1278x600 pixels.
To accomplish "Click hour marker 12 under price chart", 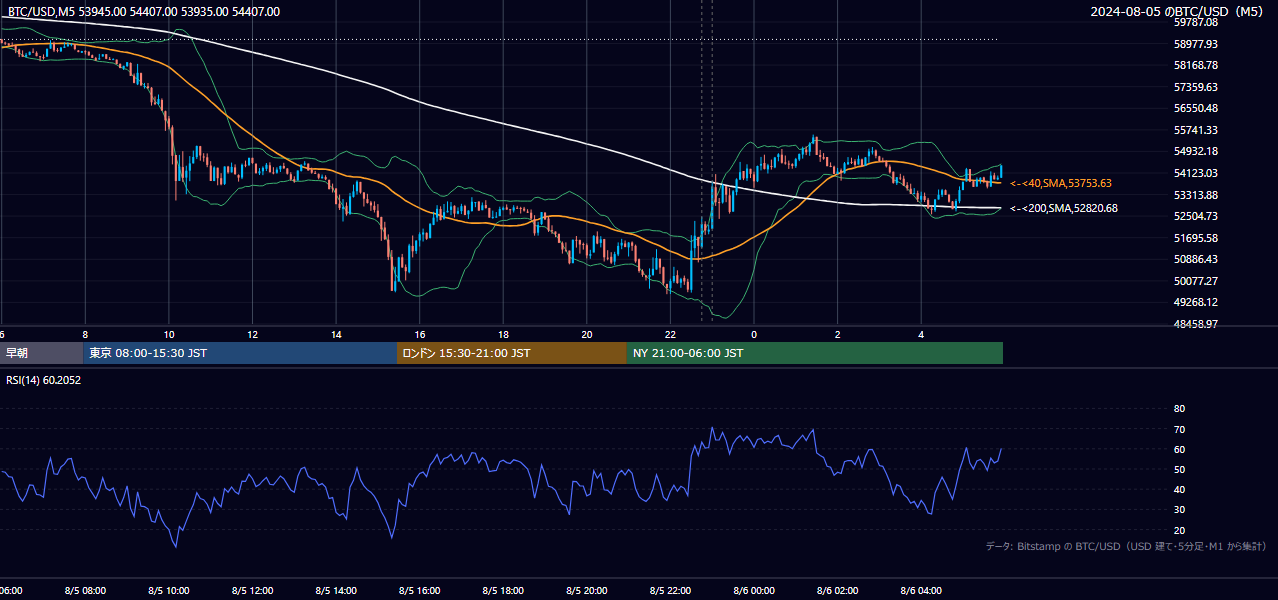I will click(x=252, y=334).
